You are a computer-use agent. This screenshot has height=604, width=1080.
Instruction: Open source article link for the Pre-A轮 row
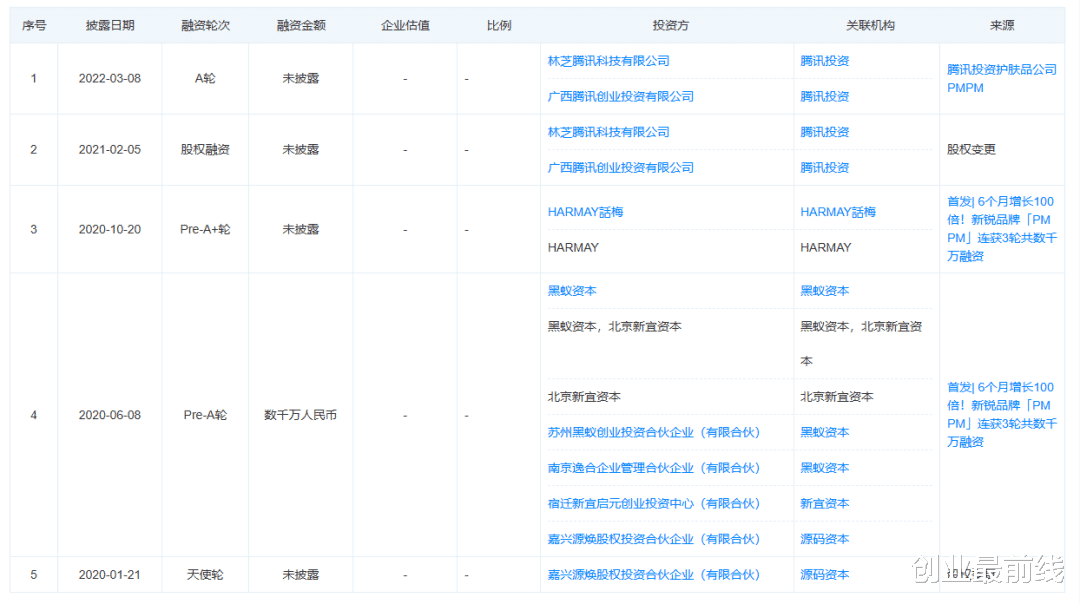coord(1001,415)
